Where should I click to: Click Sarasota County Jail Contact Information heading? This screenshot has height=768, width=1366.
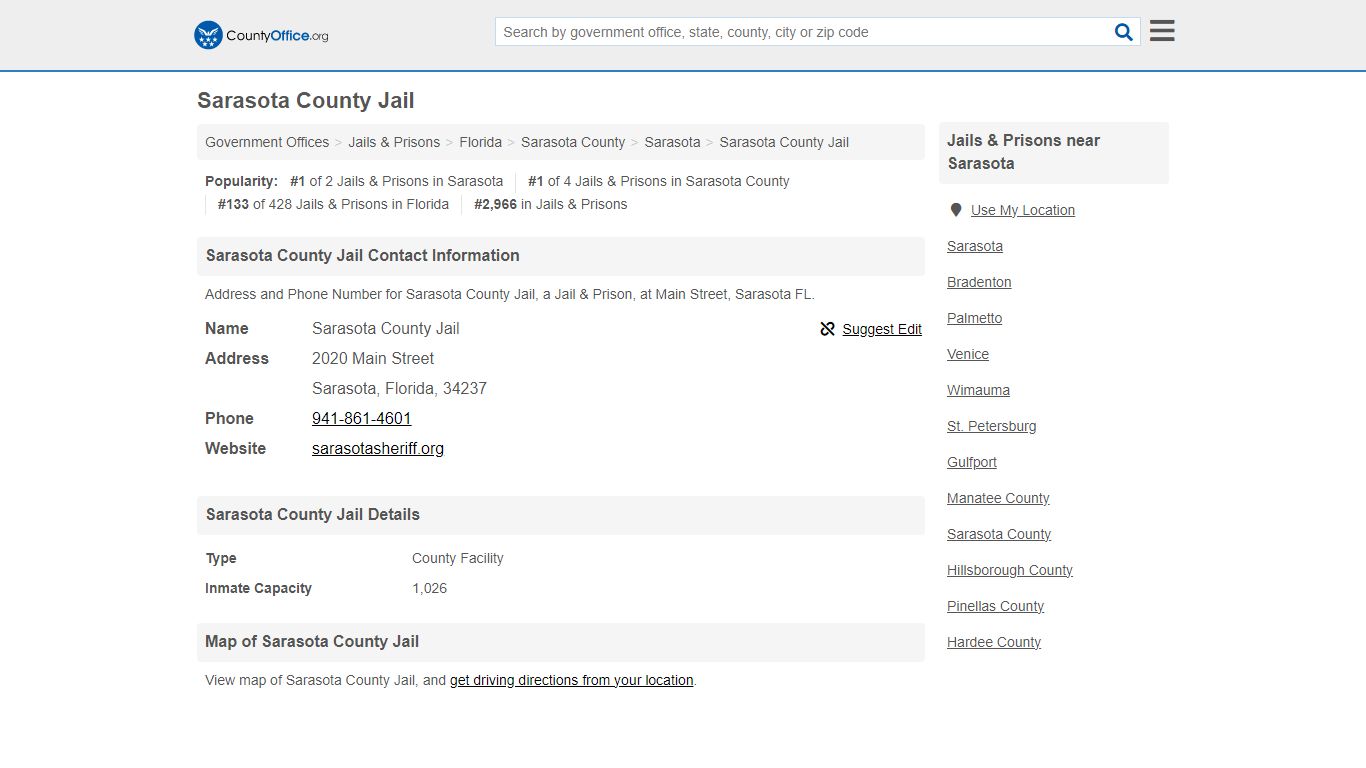[x=363, y=256]
